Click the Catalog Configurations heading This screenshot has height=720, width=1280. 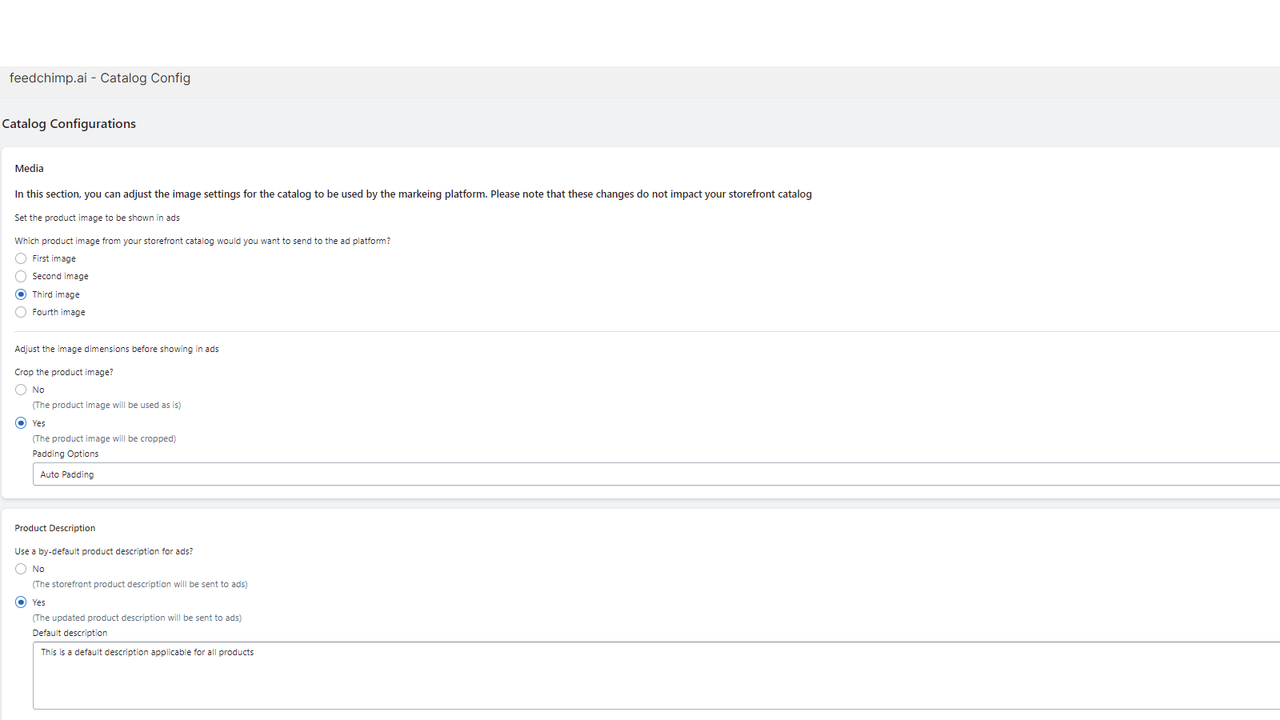tap(69, 124)
